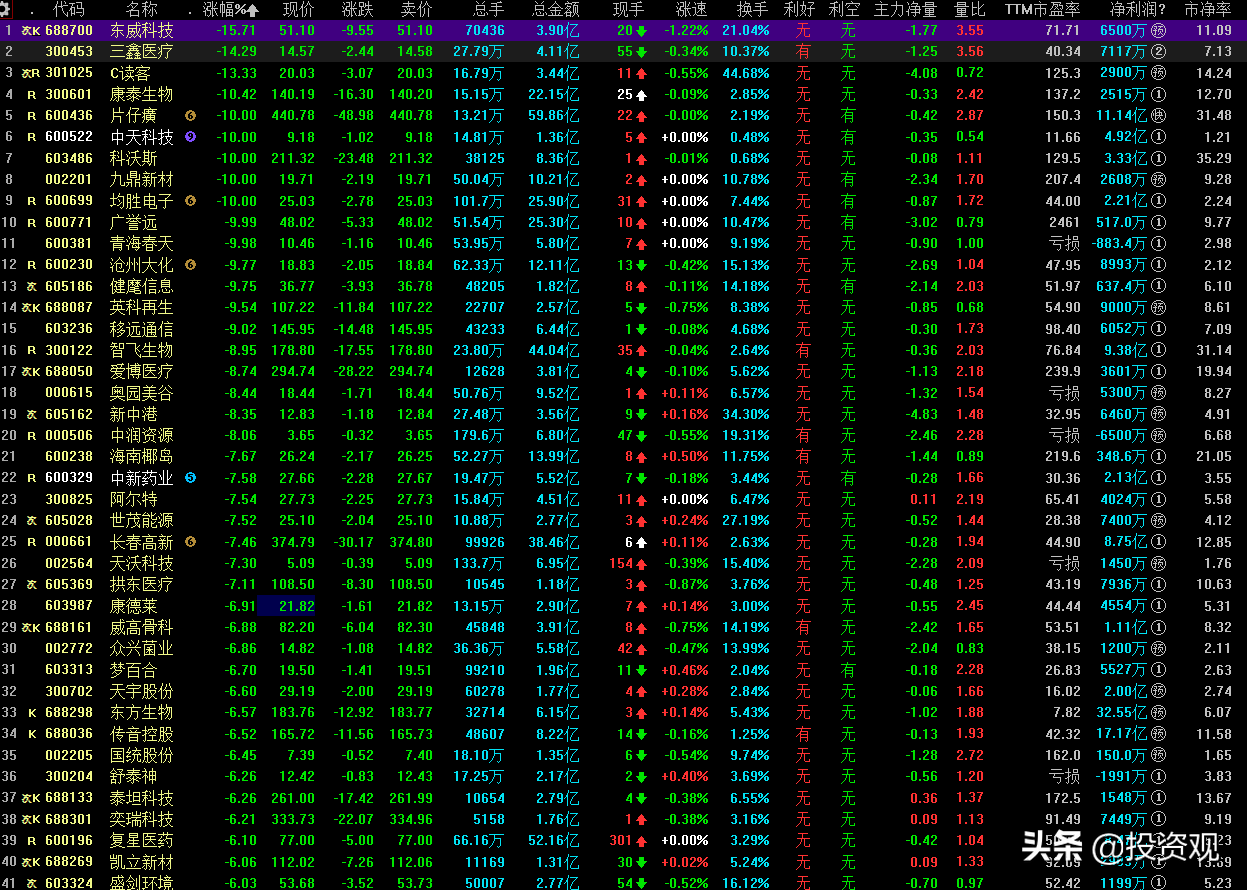Click circled 1 badge after 2515万 in 康泰生物 row

coord(1158,94)
